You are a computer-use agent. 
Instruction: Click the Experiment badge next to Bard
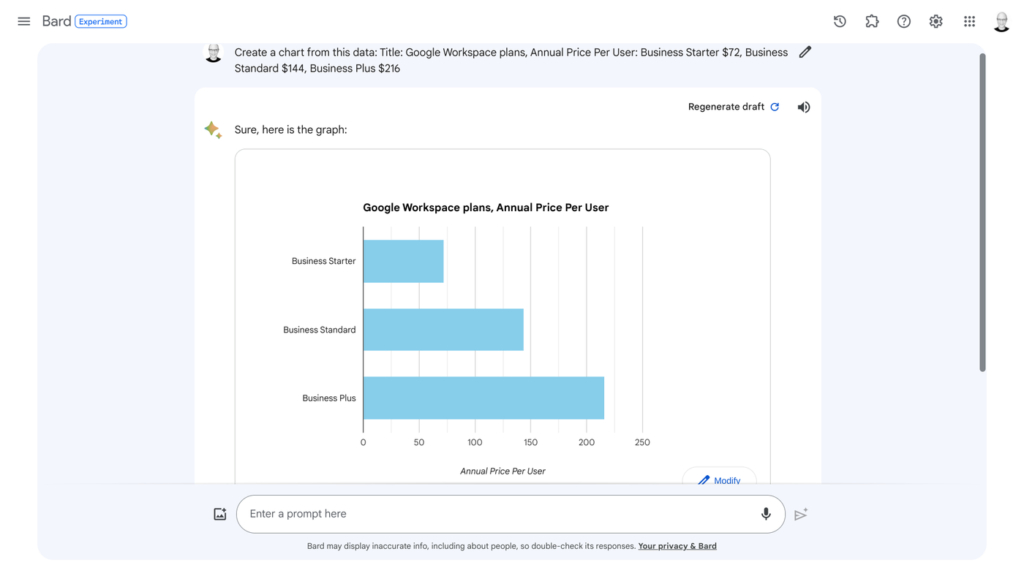click(100, 20)
